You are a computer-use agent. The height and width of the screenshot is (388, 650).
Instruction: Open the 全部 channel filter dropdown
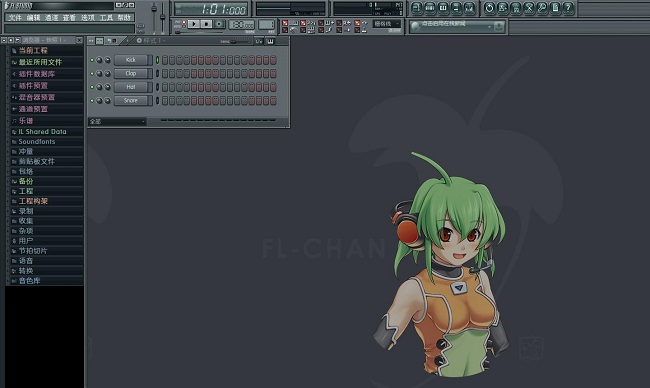[x=118, y=121]
